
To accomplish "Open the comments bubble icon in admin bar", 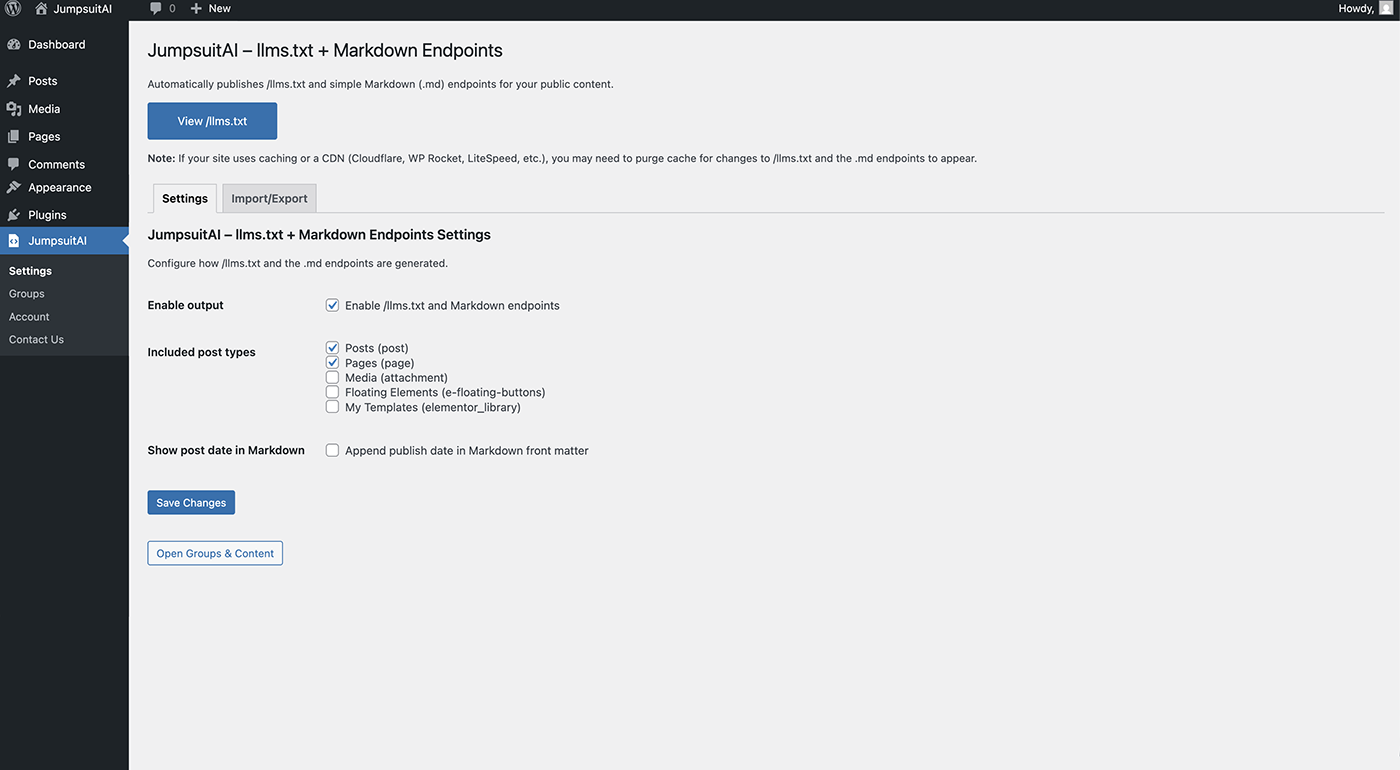I will point(156,8).
